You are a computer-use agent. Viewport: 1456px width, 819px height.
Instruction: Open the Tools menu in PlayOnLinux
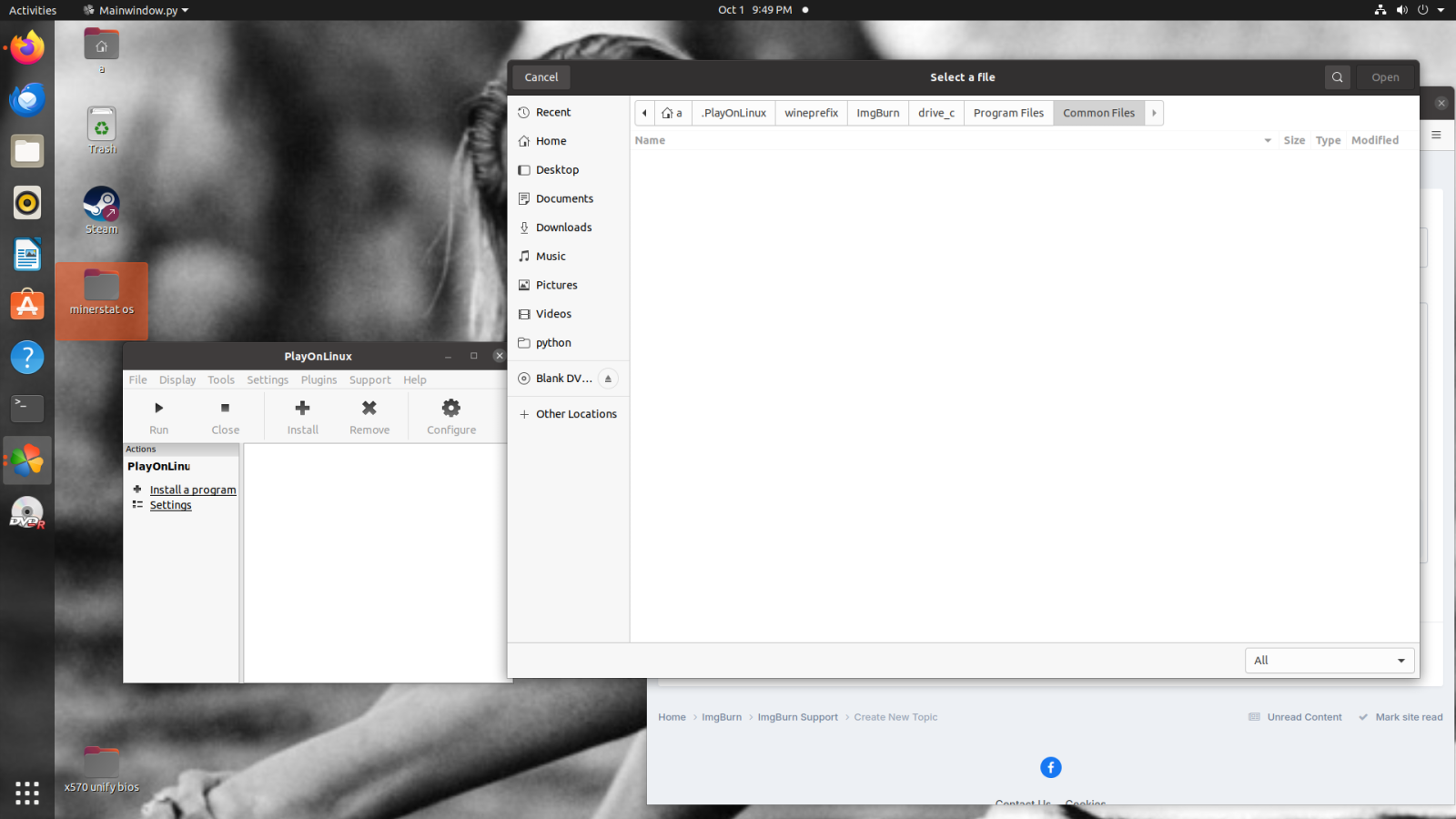(x=221, y=379)
